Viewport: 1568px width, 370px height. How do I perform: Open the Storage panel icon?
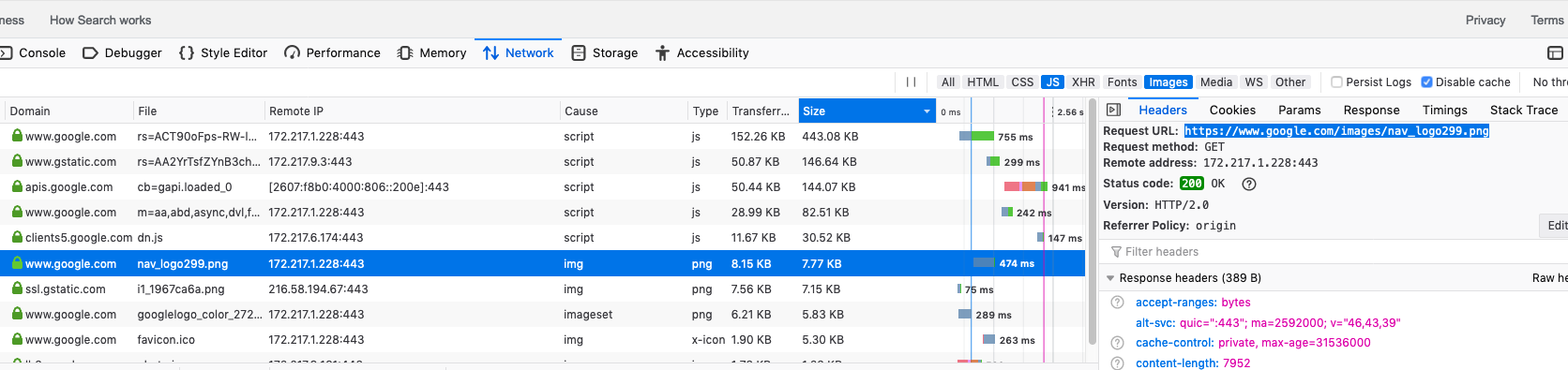pyautogui.click(x=579, y=53)
